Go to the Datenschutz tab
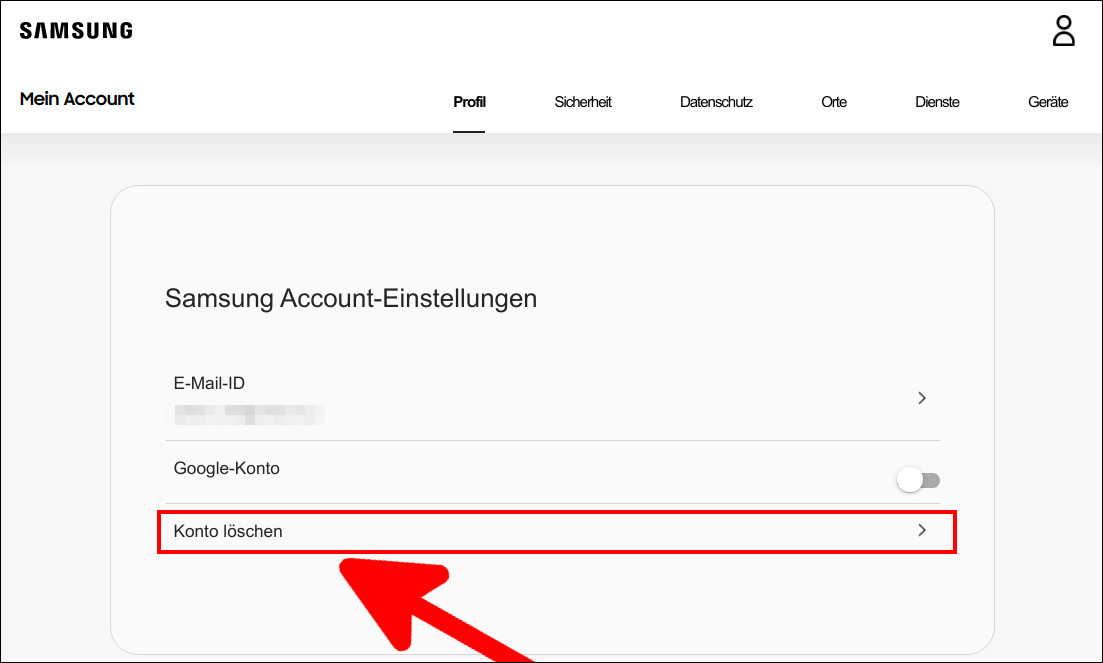The height and width of the screenshot is (663, 1103). point(716,102)
